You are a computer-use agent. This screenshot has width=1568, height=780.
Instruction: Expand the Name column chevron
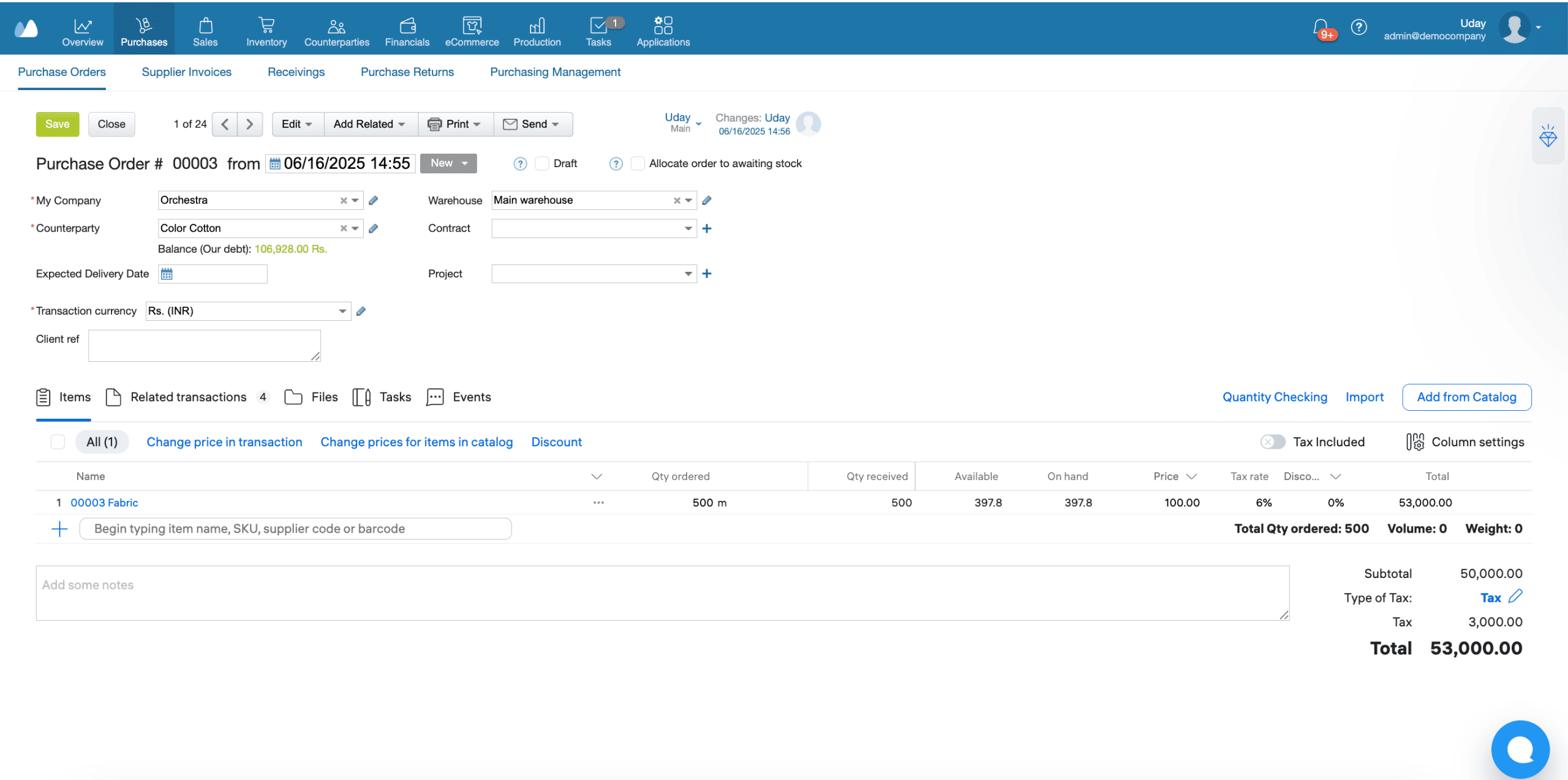point(597,476)
